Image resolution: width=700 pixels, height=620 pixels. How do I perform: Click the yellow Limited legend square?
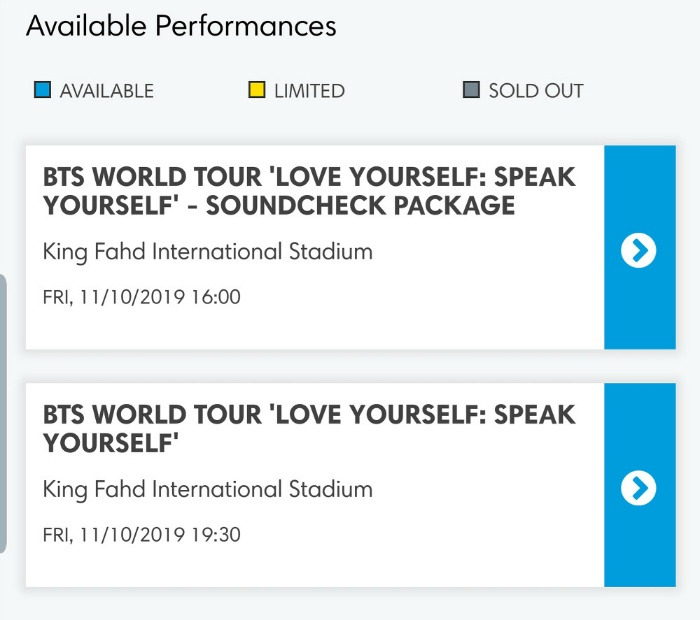(257, 89)
